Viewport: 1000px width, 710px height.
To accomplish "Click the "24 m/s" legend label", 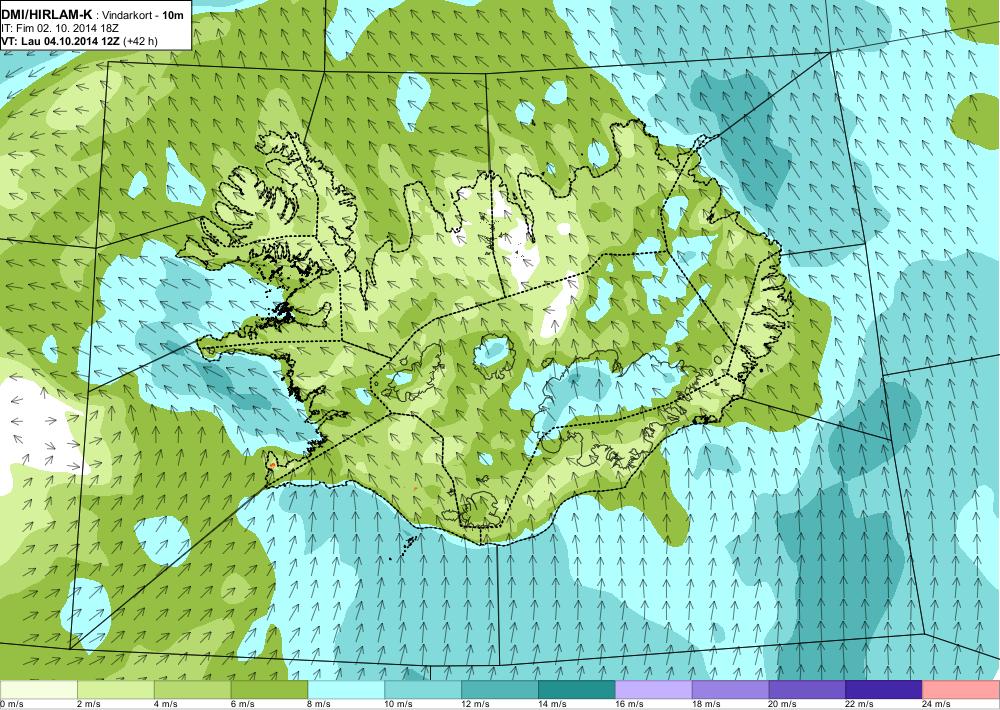I will tap(937, 704).
